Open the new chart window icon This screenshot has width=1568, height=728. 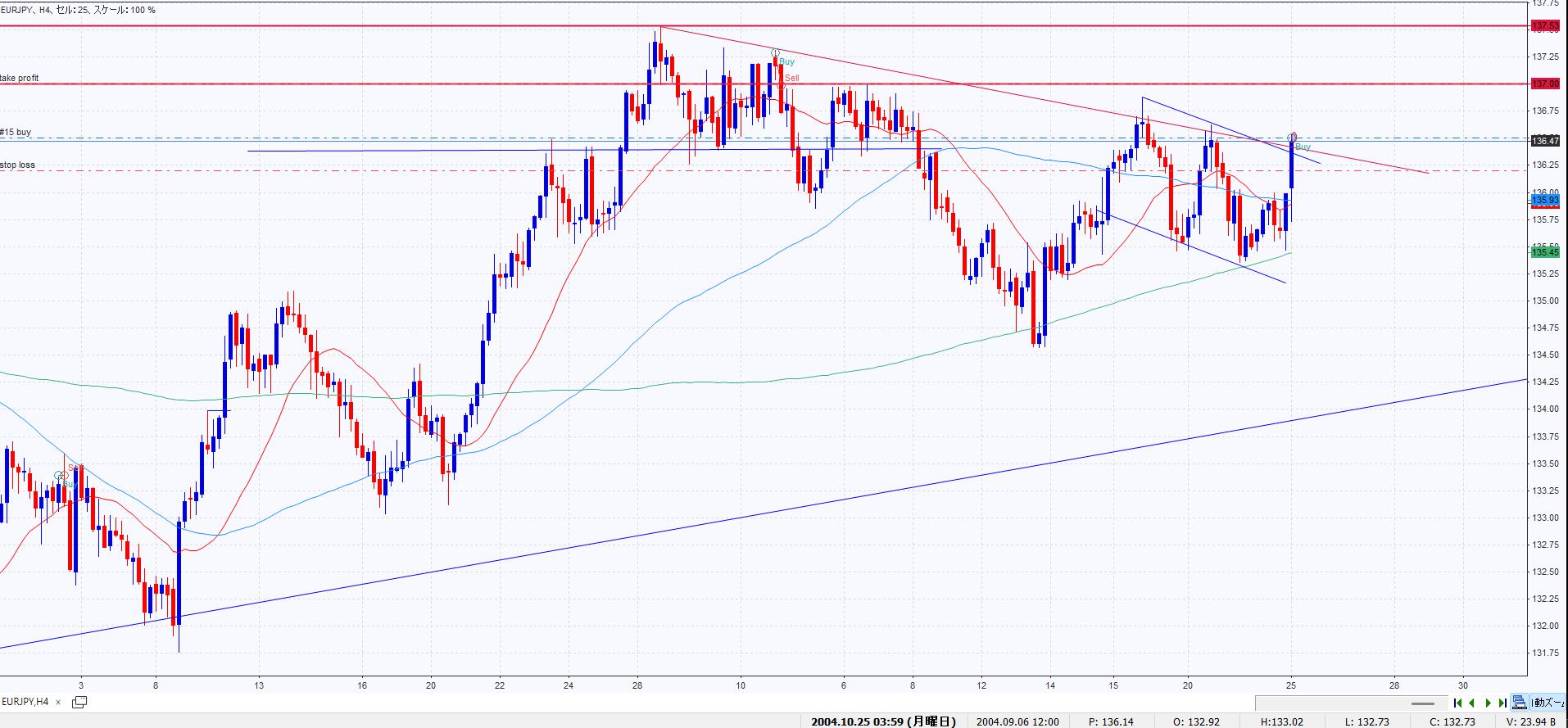79,702
